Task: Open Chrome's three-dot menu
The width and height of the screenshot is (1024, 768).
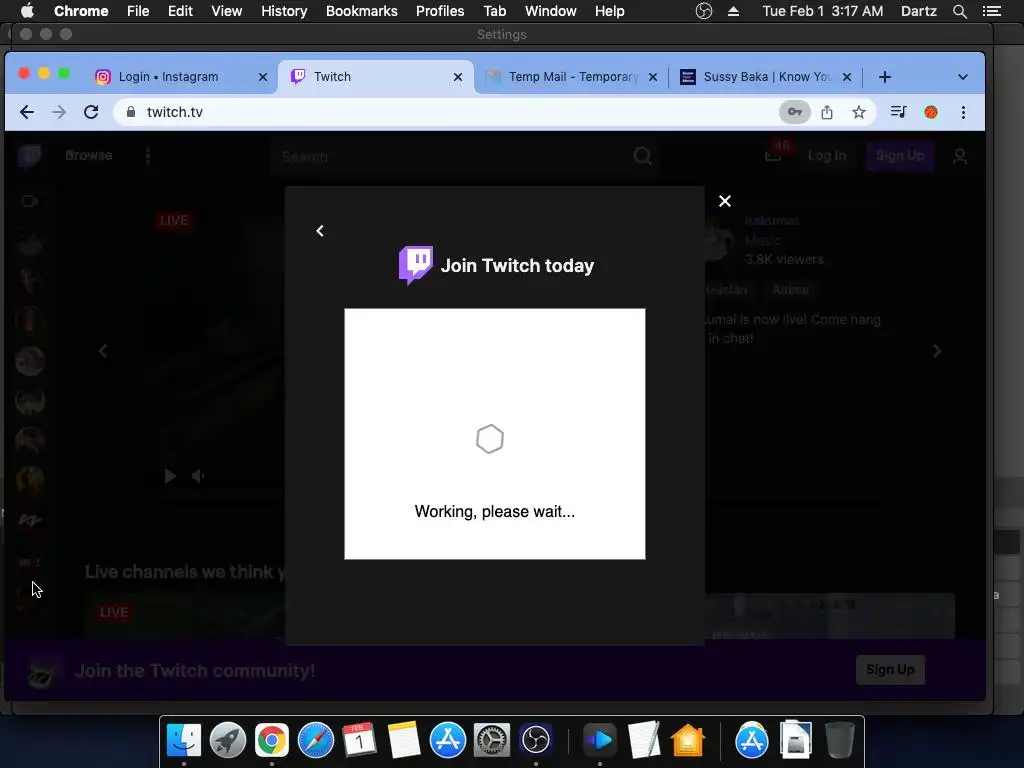Action: tap(963, 112)
